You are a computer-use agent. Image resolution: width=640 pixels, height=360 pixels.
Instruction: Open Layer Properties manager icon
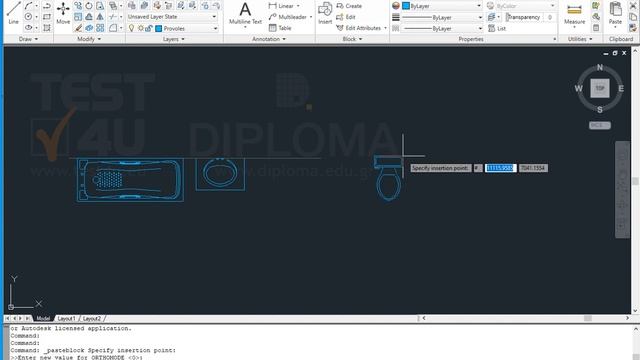click(x=131, y=5)
